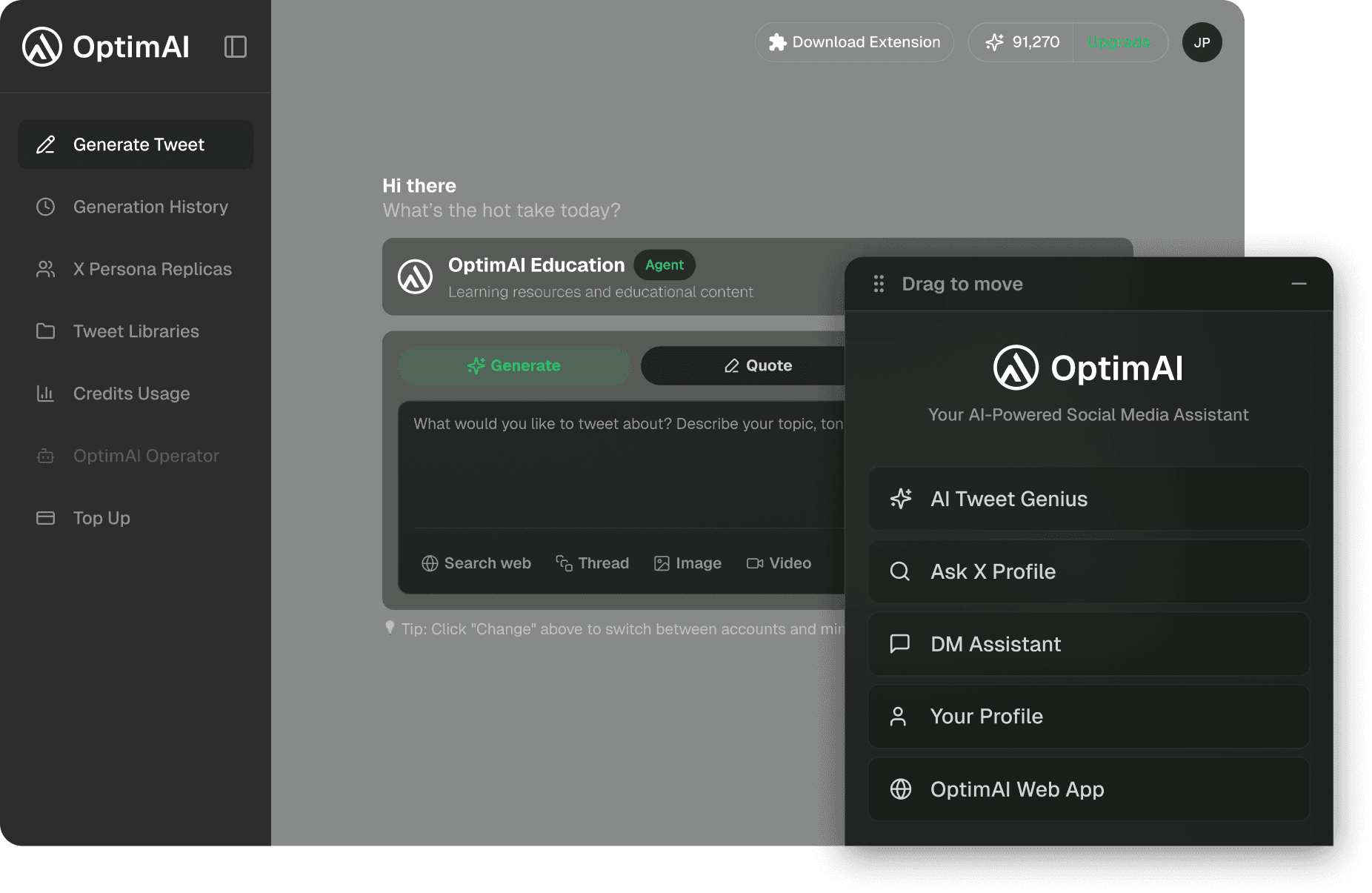Click the Top Up card icon
Image resolution: width=1372 pixels, height=893 pixels.
[x=46, y=518]
